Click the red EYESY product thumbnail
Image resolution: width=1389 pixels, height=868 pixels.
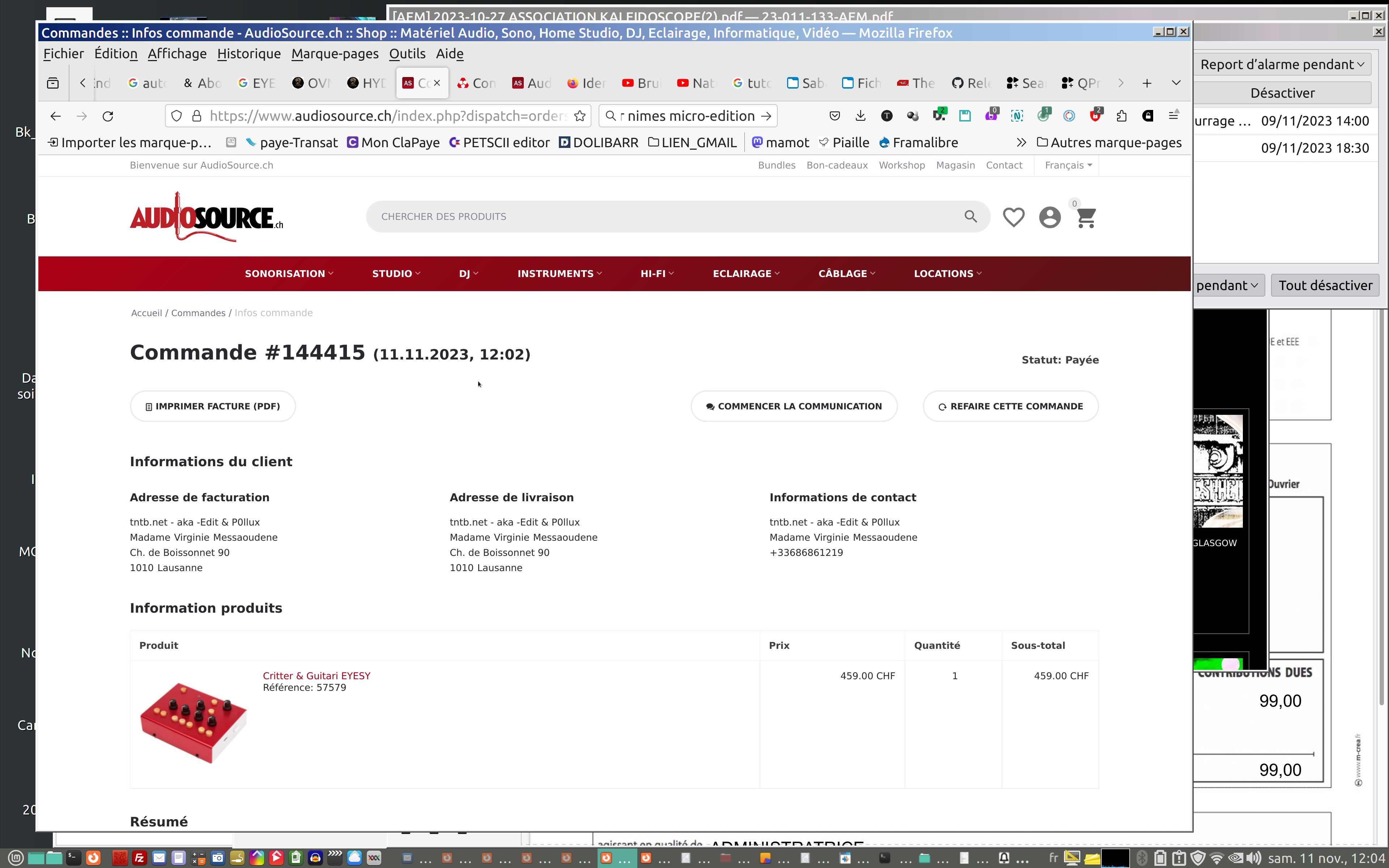[194, 722]
